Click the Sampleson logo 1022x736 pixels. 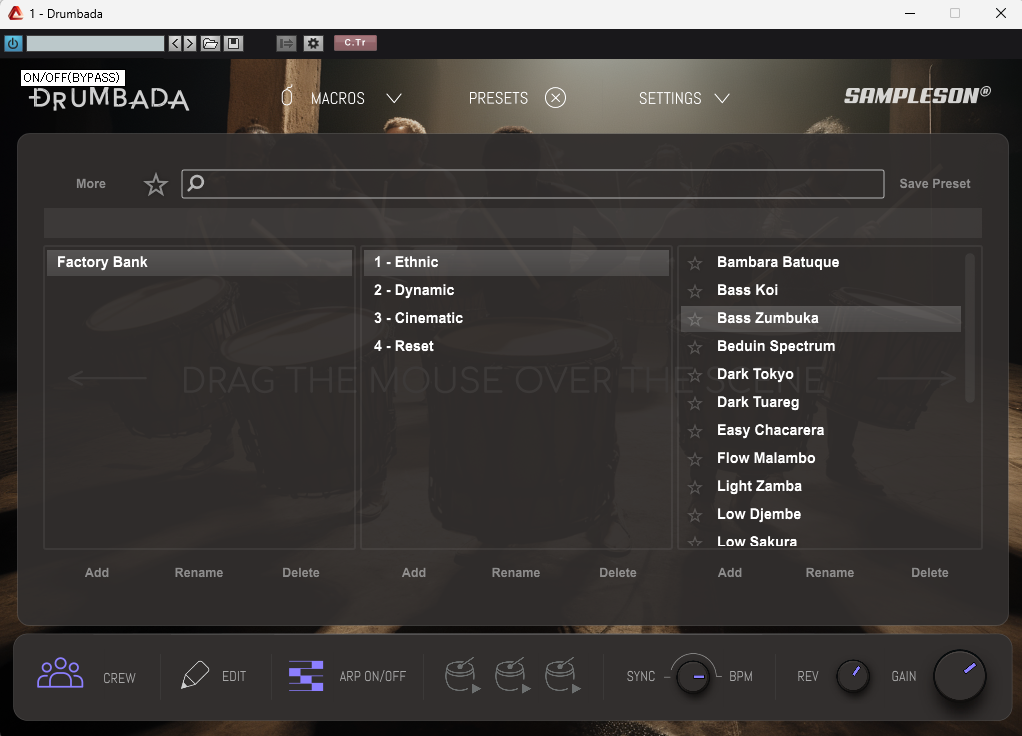(918, 96)
